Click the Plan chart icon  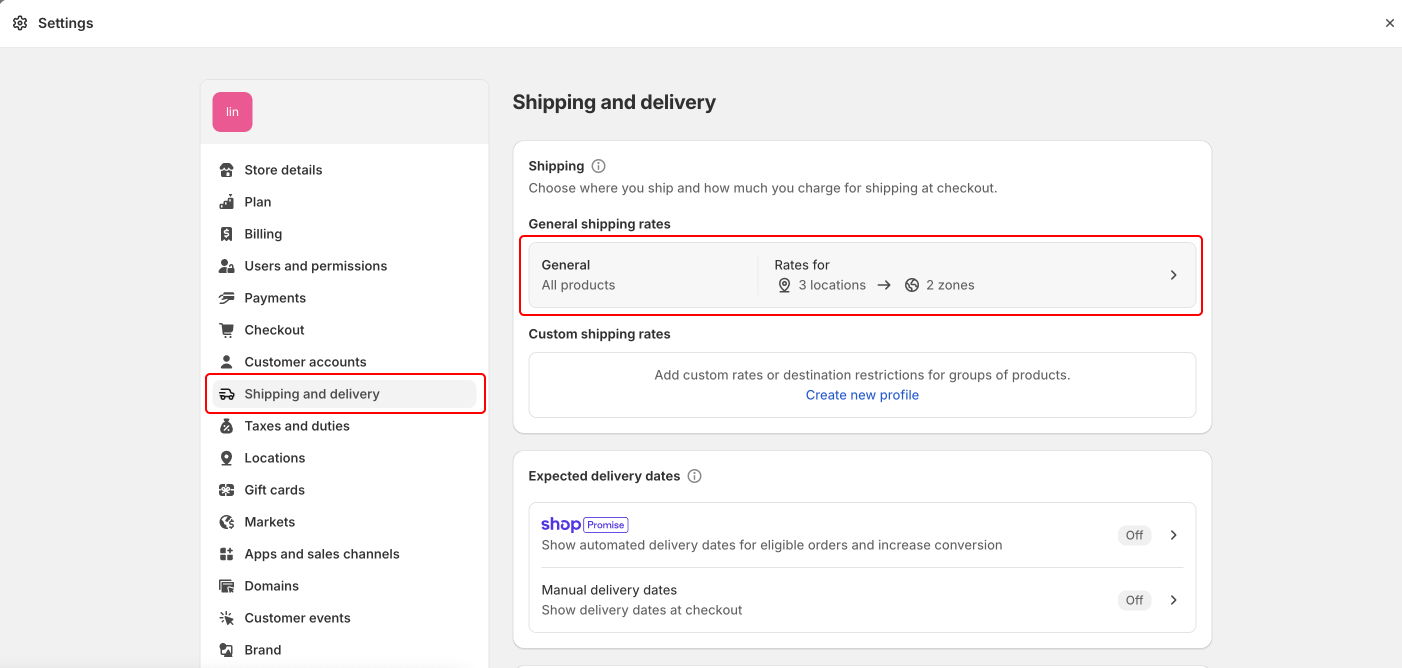[226, 202]
